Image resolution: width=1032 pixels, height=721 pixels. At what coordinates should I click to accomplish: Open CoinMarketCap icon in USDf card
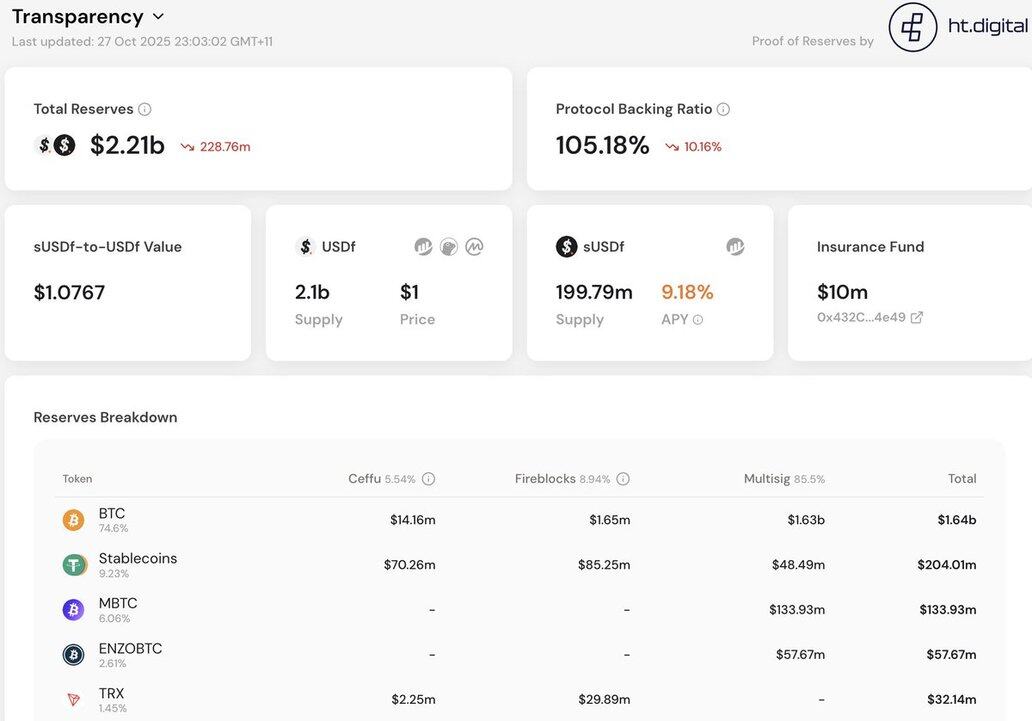pyautogui.click(x=474, y=247)
